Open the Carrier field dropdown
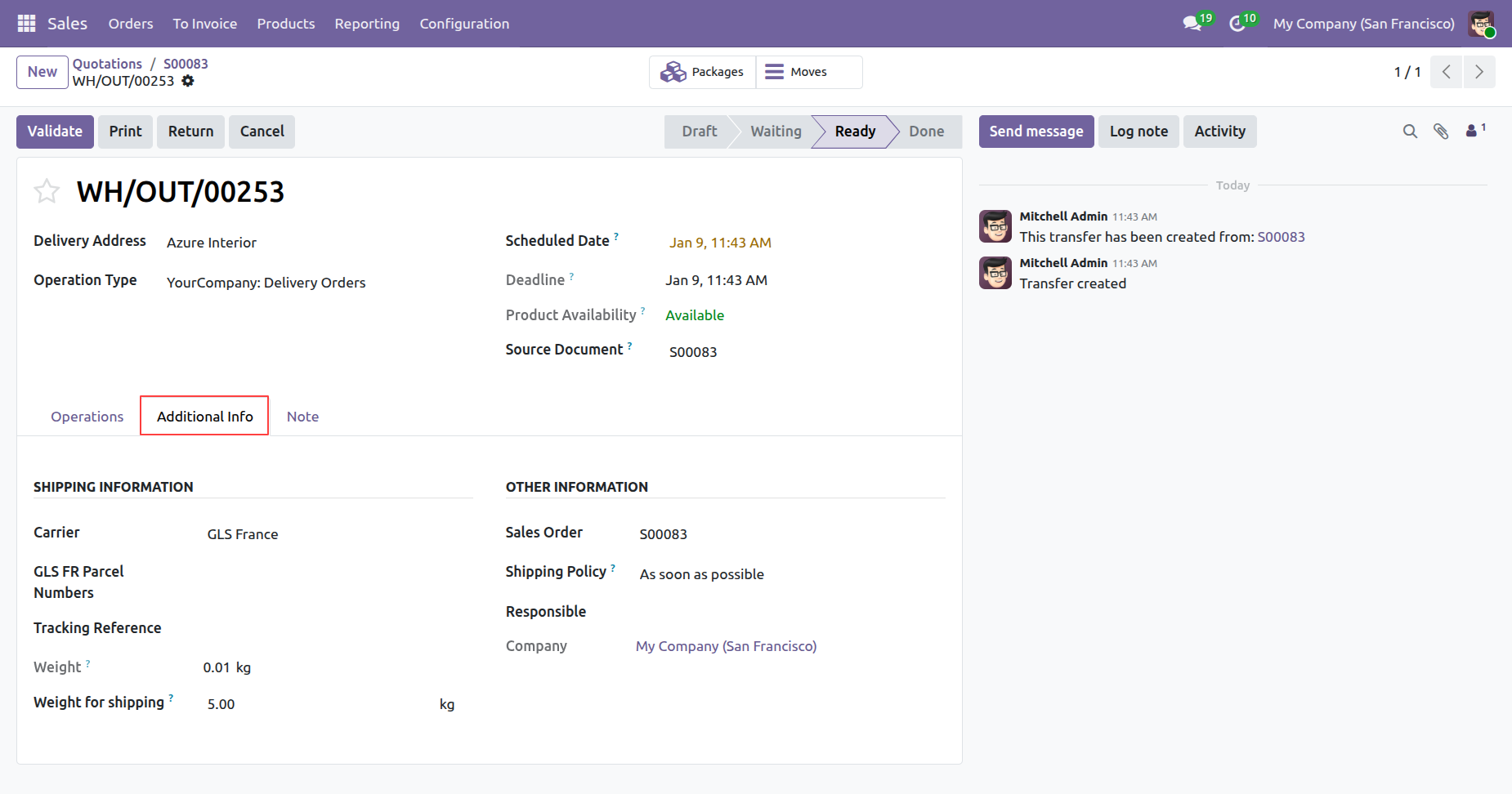Viewport: 1512px width, 794px height. point(338,534)
